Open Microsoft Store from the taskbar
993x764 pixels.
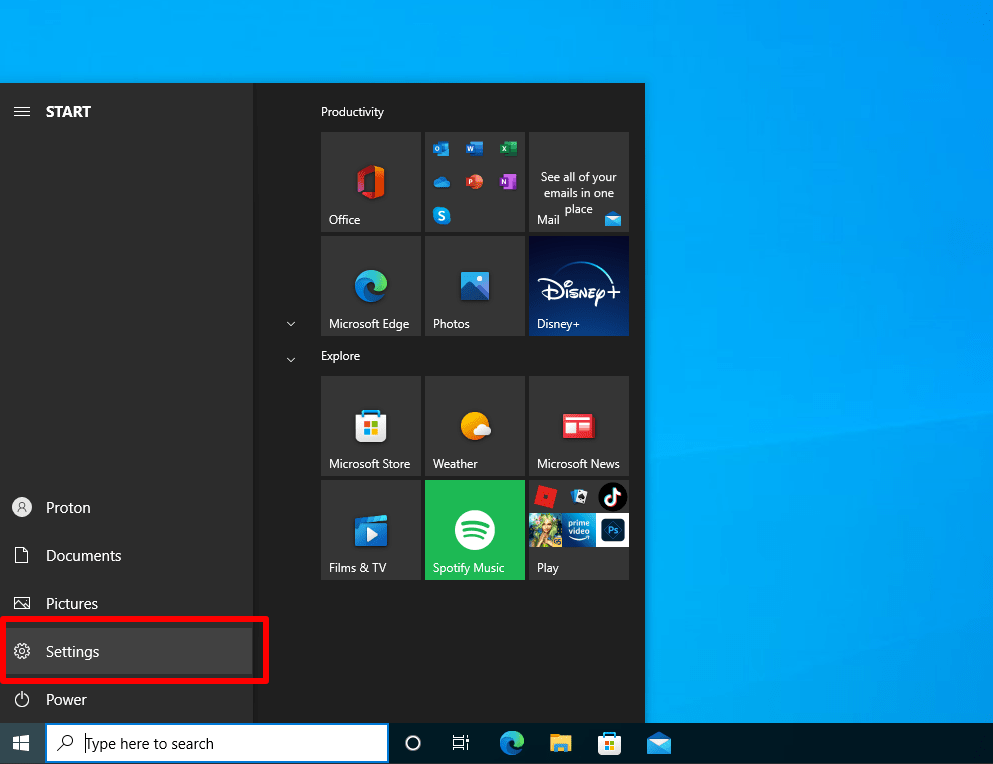click(x=609, y=743)
